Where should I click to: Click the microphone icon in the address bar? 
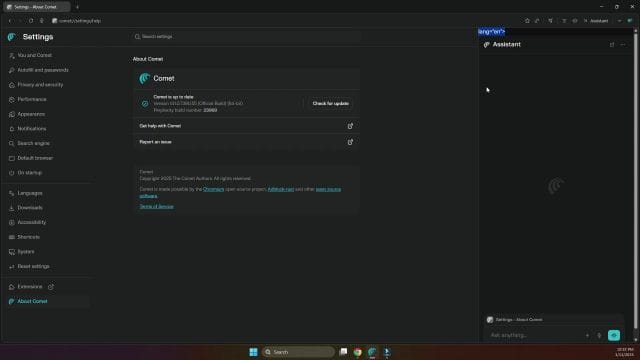[42, 21]
